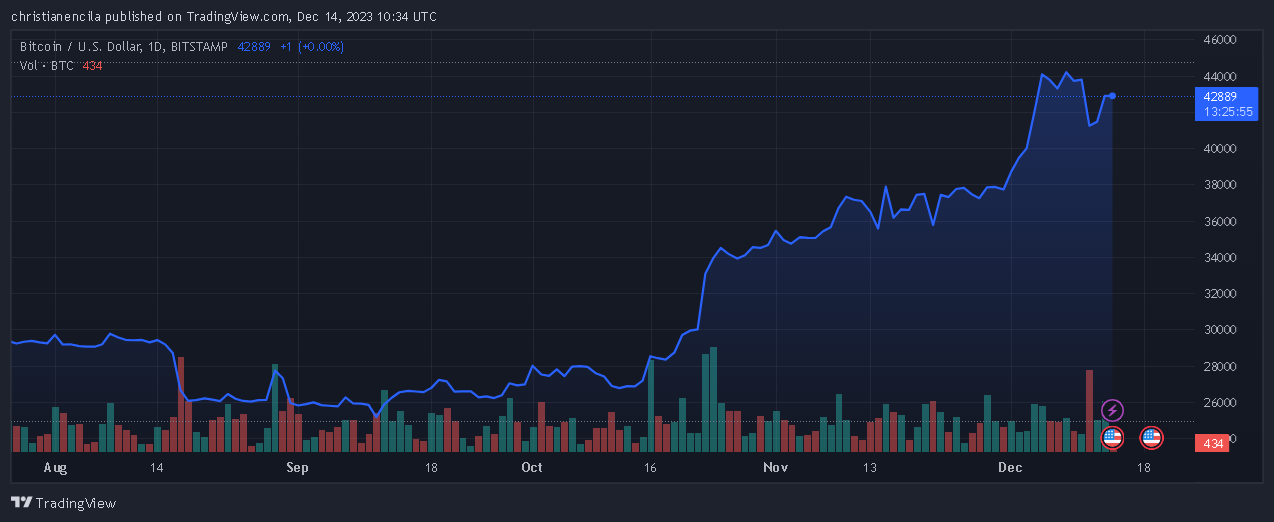The image size is (1274, 522).
Task: Click the 18 date label right of Dec
Action: pyautogui.click(x=1143, y=467)
